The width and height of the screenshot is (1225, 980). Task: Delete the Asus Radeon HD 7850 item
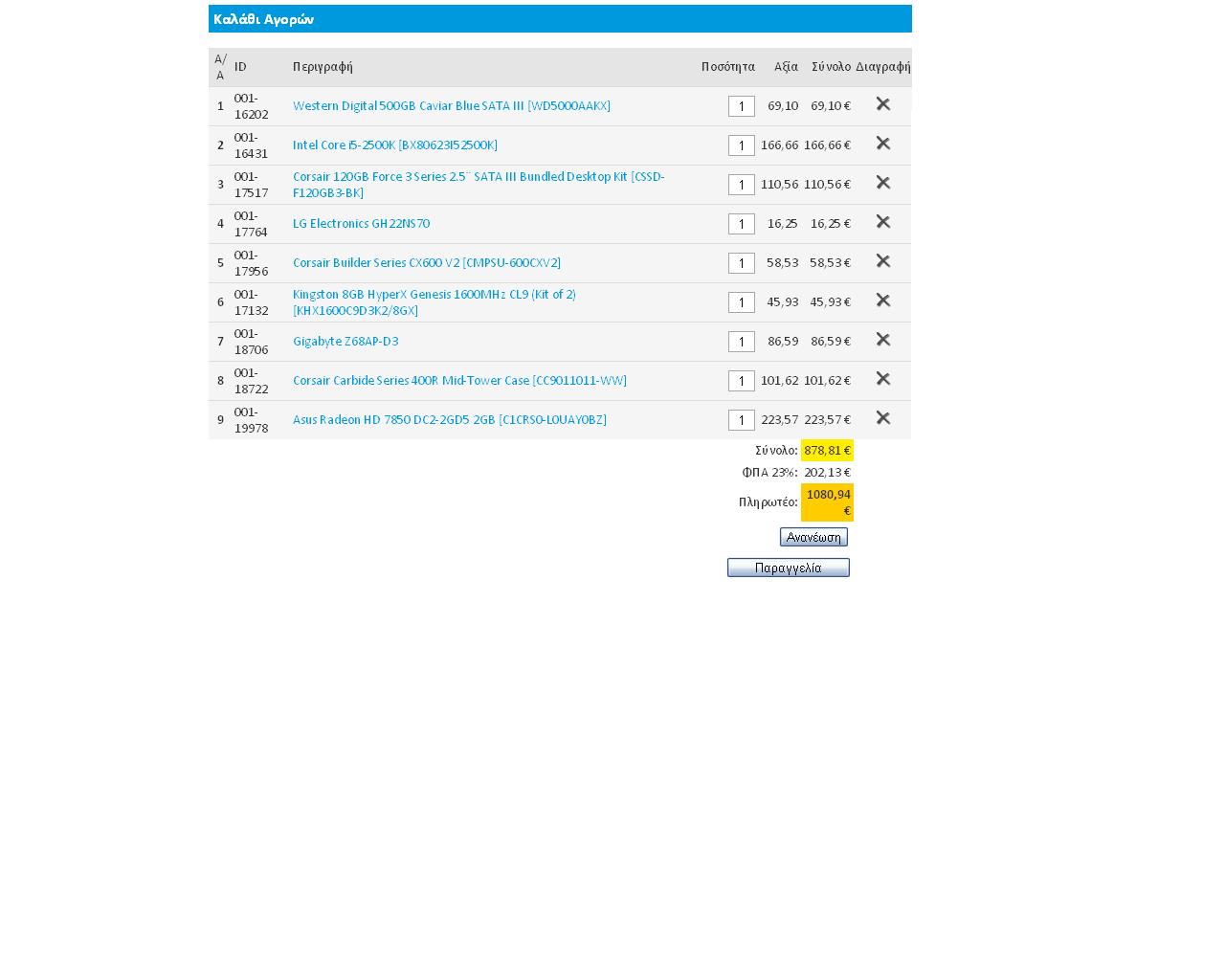pyautogui.click(x=883, y=418)
